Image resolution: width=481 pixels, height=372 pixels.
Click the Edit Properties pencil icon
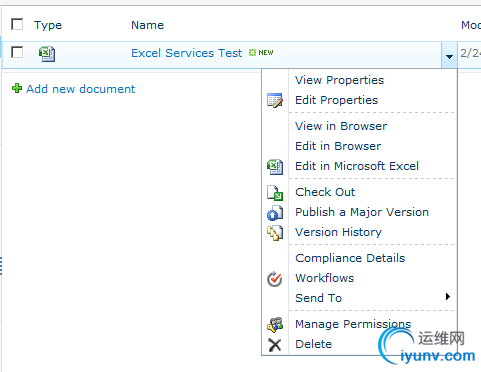275,100
